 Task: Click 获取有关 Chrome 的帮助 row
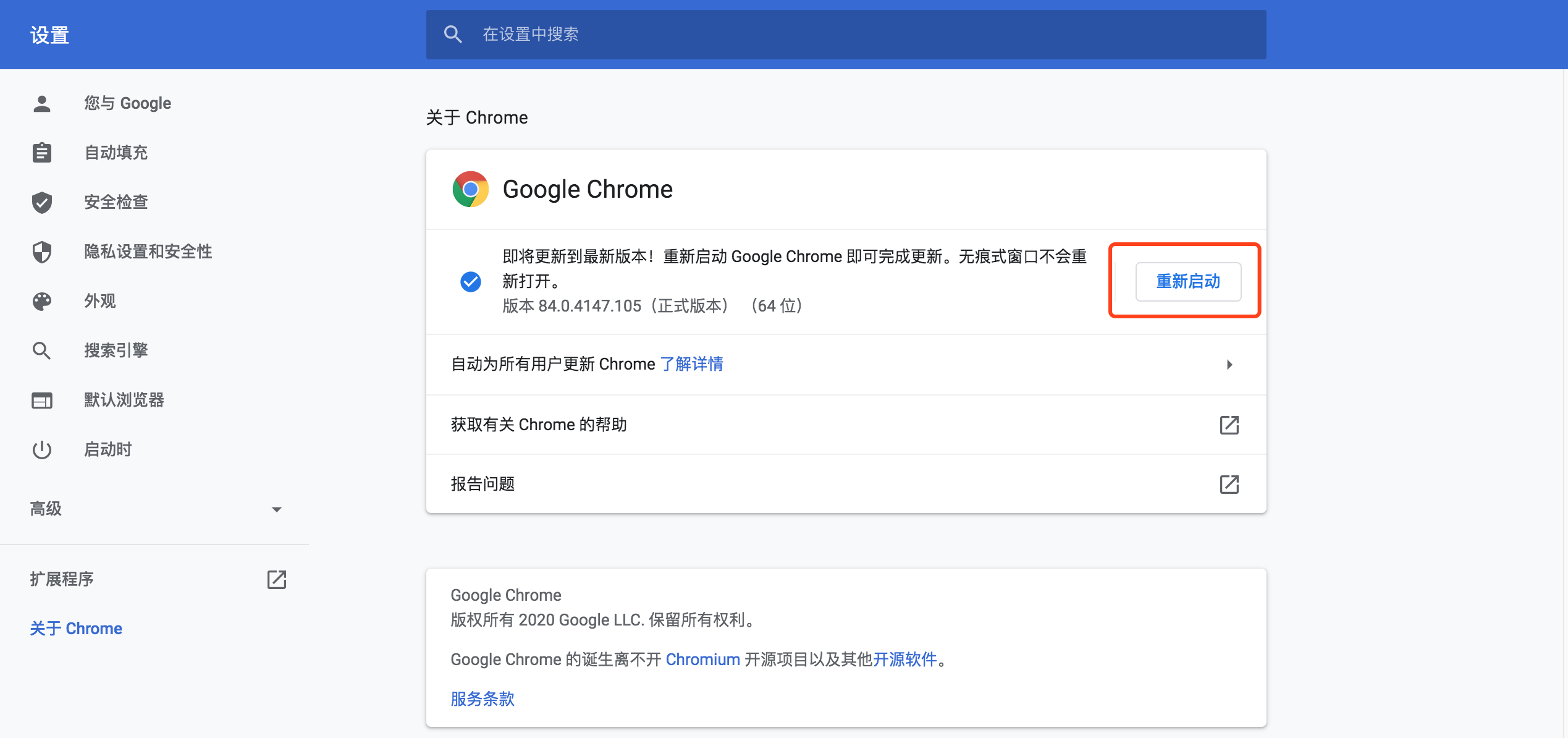(846, 425)
